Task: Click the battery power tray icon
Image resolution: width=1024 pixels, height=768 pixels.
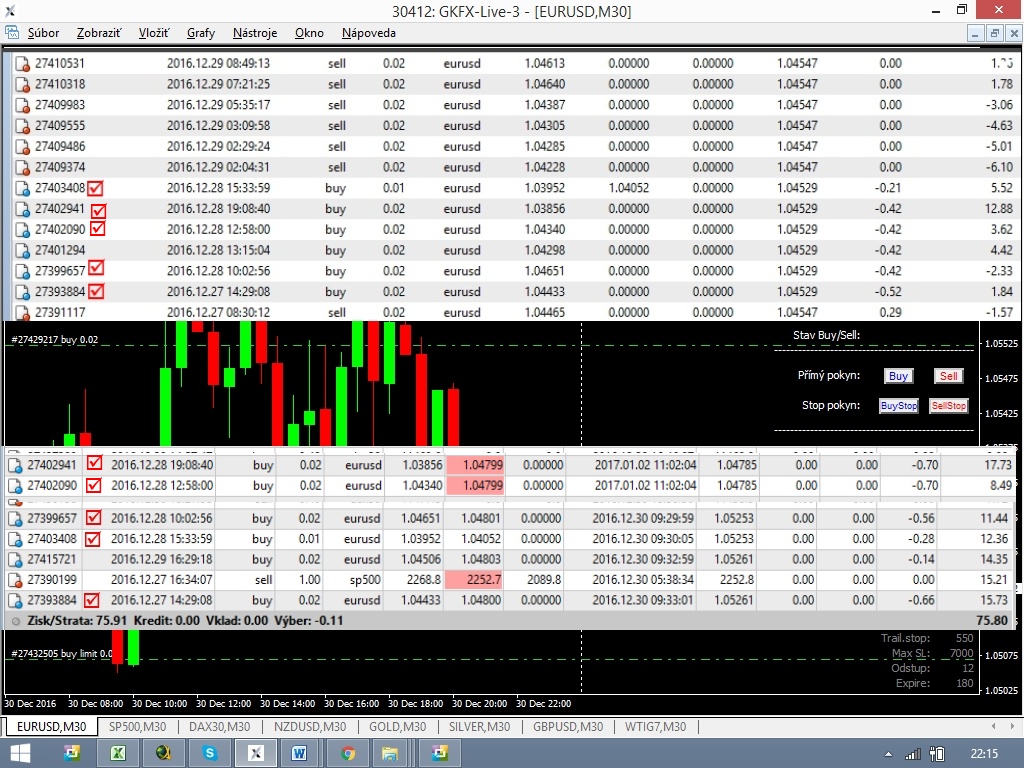Action: pyautogui.click(x=936, y=754)
